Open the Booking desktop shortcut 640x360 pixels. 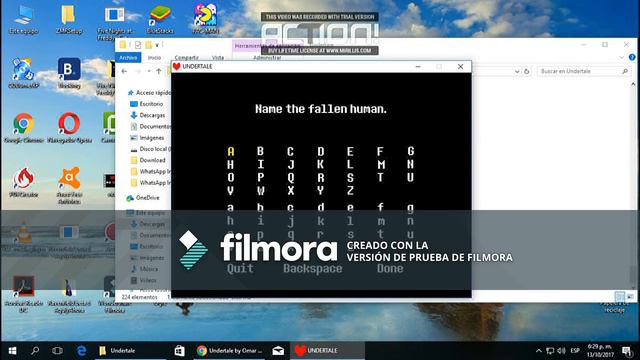coord(69,73)
